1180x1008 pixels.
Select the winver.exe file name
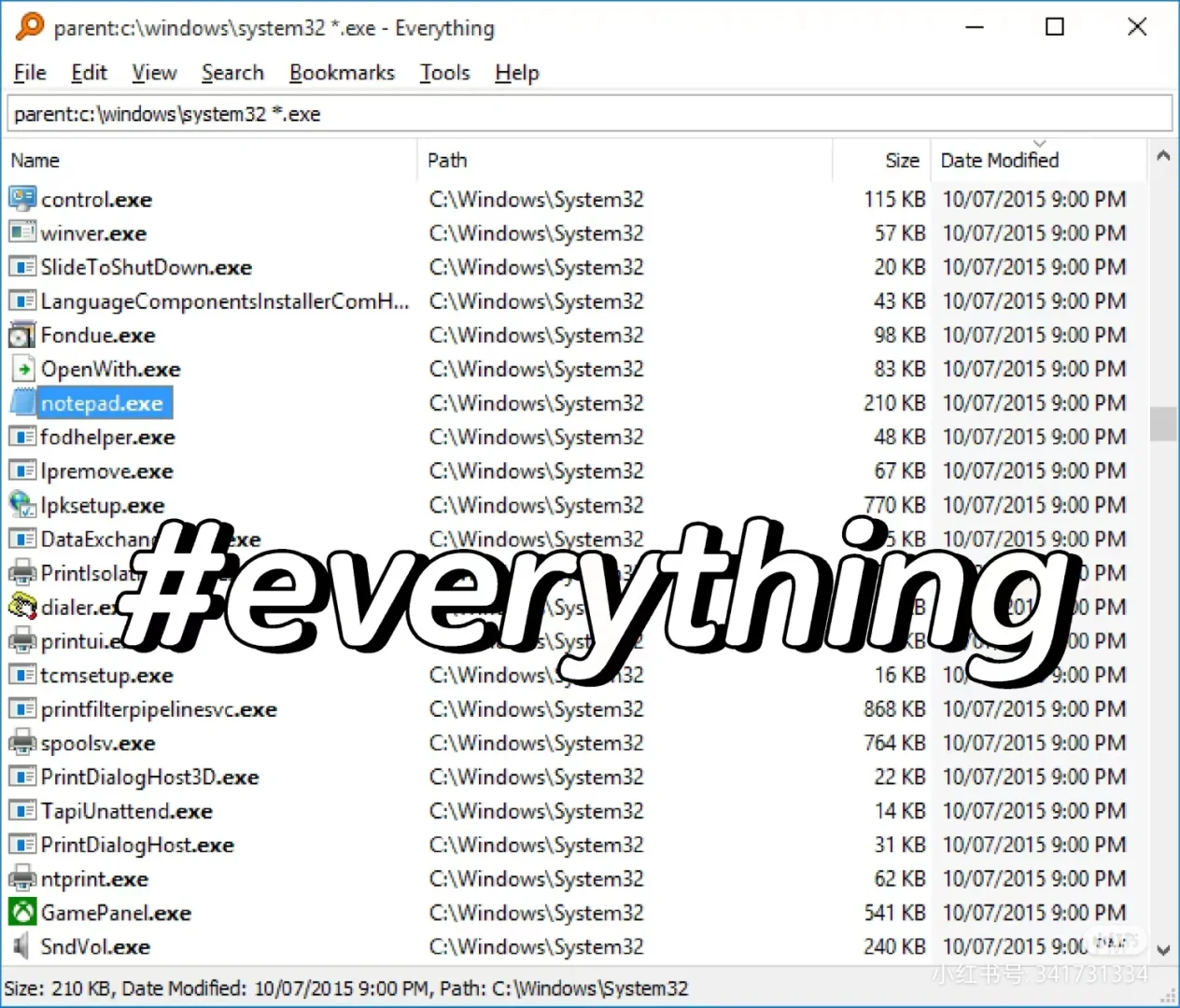pos(93,233)
